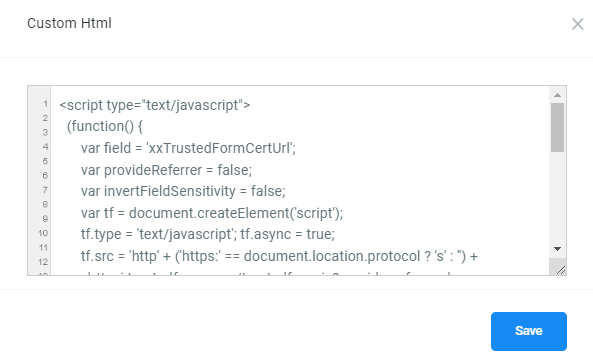Click the invertFieldSensitivity code line

click(x=183, y=191)
